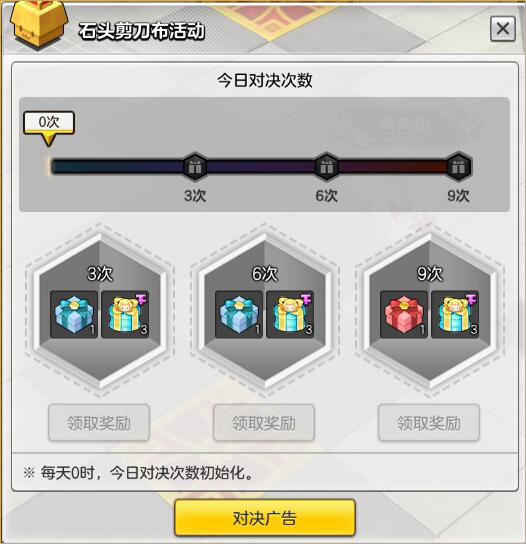The width and height of the screenshot is (526, 544).
Task: Select the doll gift box in 6次 reward
Action: coord(290,314)
